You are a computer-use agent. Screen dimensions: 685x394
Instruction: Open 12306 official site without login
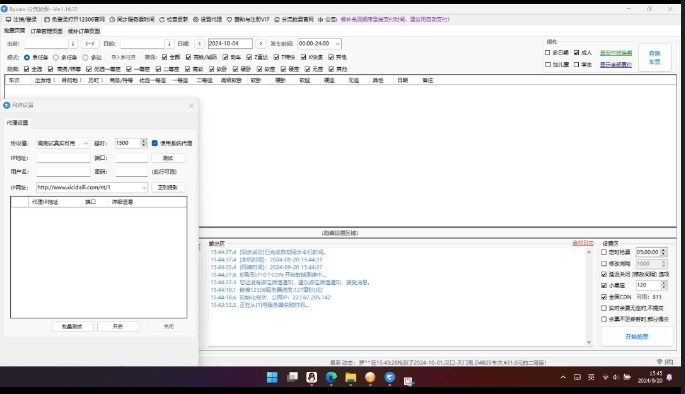pos(74,19)
